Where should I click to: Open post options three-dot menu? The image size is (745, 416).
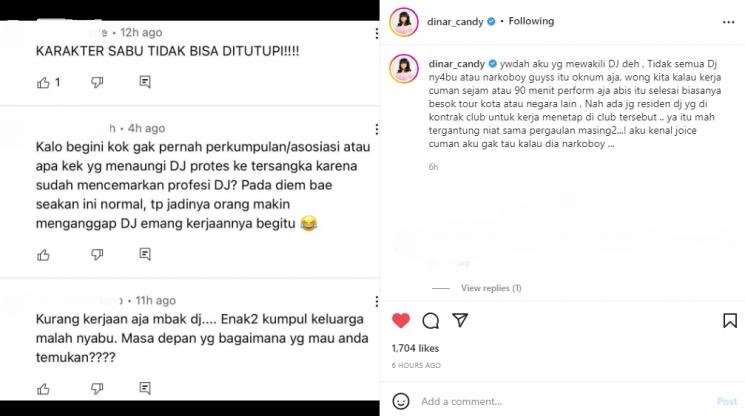(x=728, y=22)
